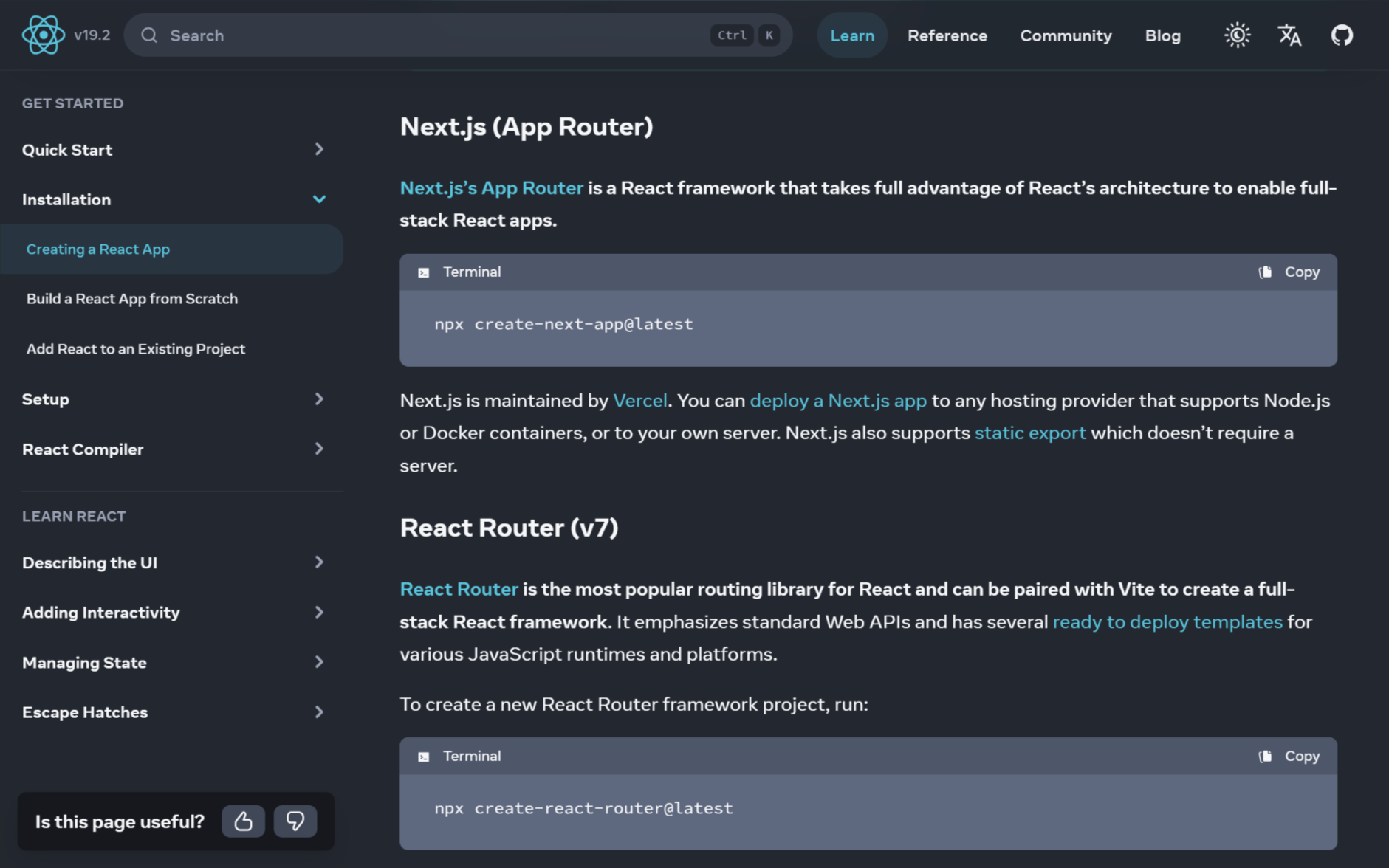This screenshot has width=1389, height=868.
Task: Click the thumbs down feedback button
Action: 295,821
